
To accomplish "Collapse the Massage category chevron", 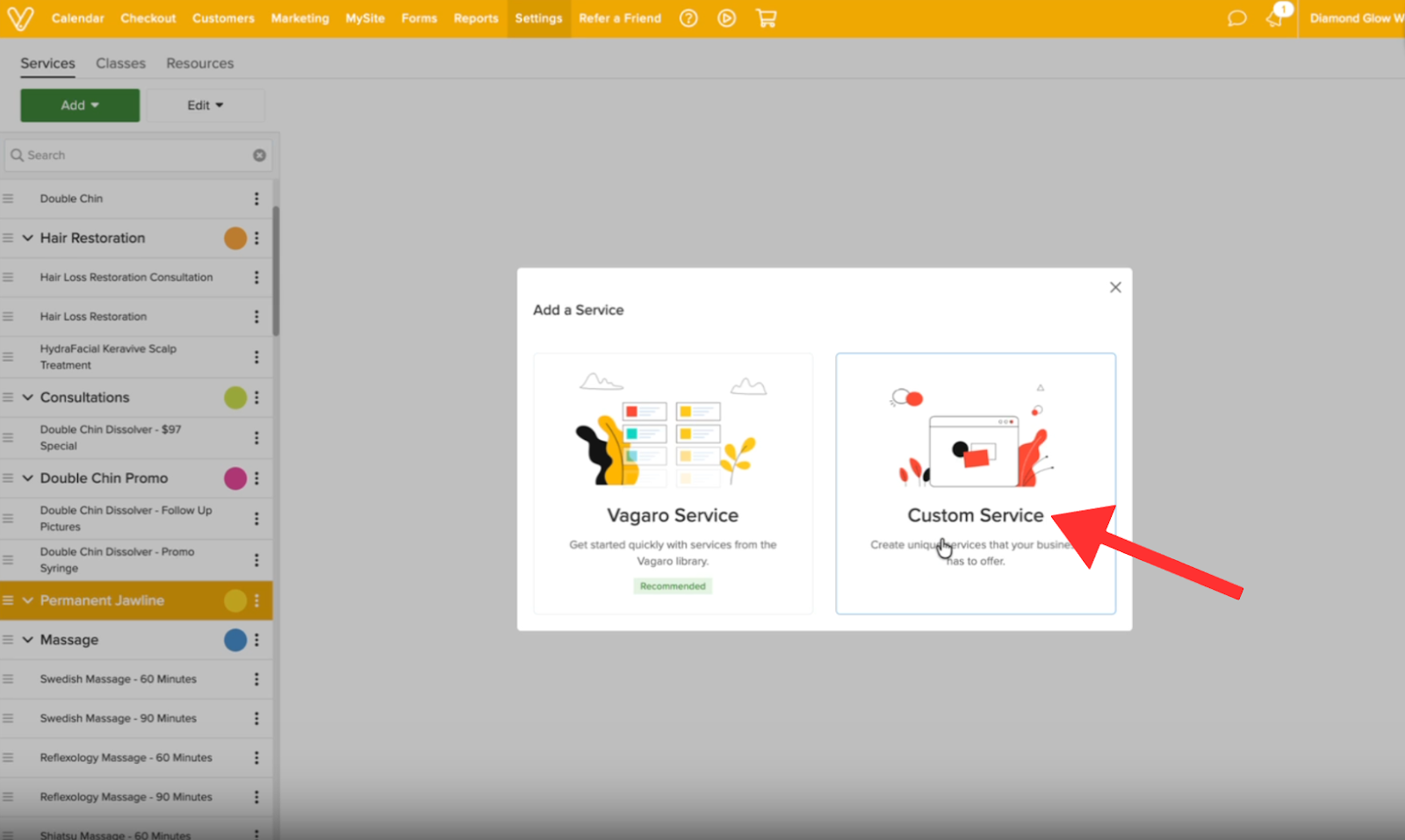I will [x=28, y=640].
